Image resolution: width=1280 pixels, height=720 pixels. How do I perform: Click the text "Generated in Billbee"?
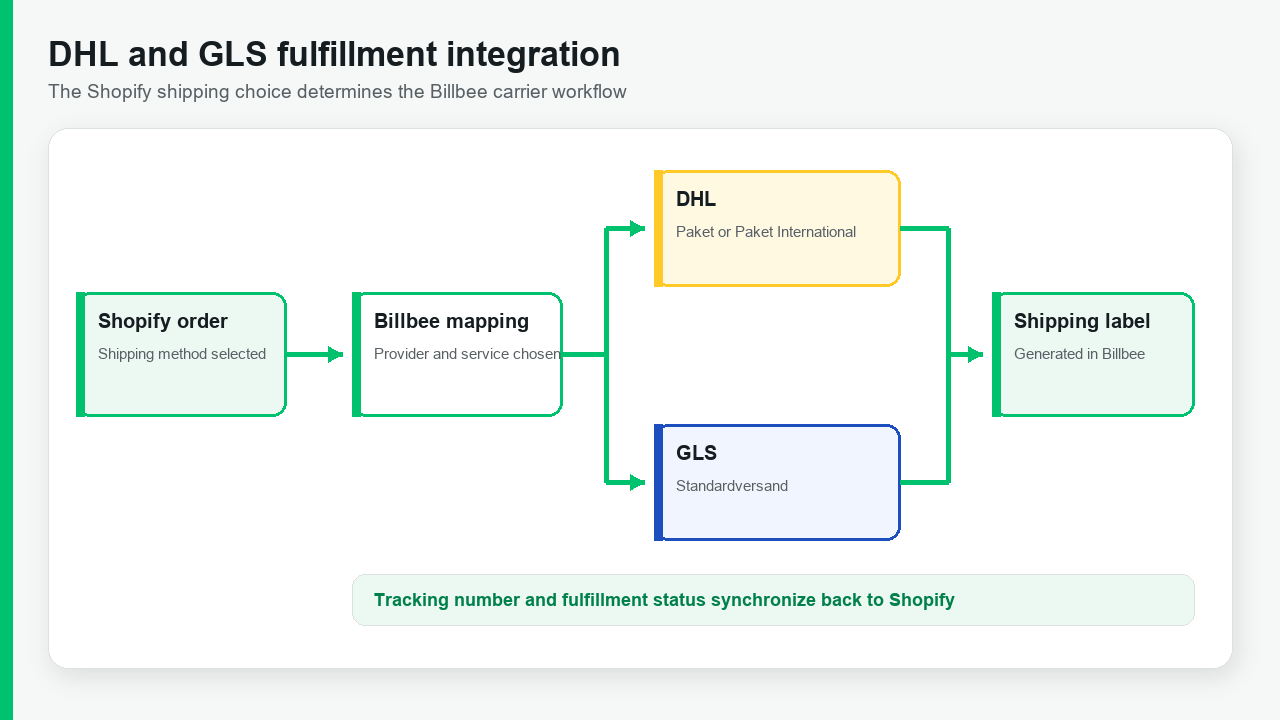[1079, 354]
